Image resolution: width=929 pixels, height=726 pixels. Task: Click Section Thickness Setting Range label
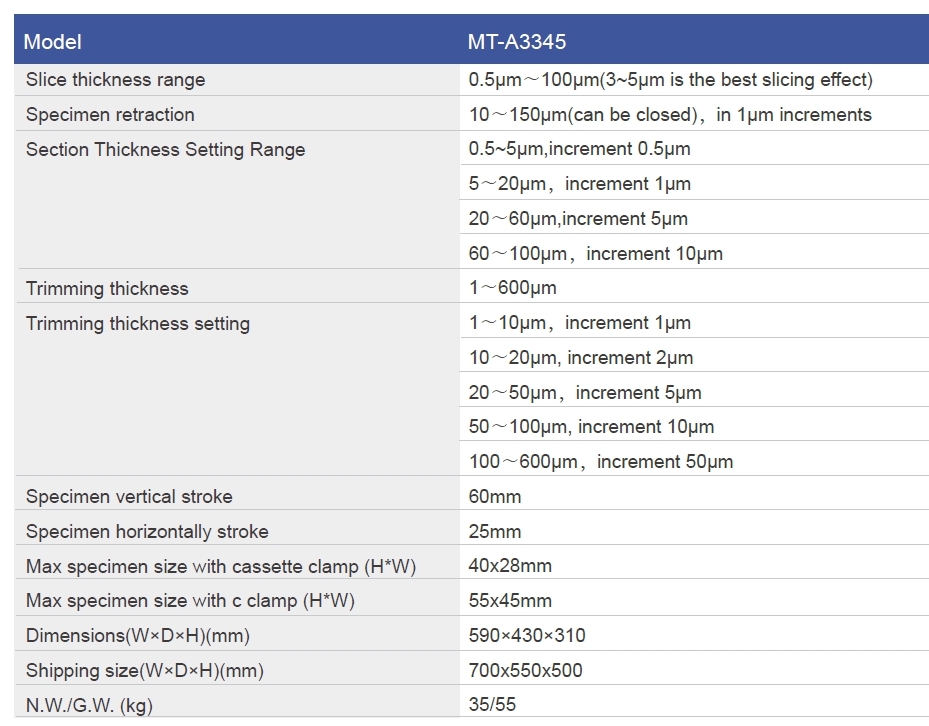click(x=165, y=149)
